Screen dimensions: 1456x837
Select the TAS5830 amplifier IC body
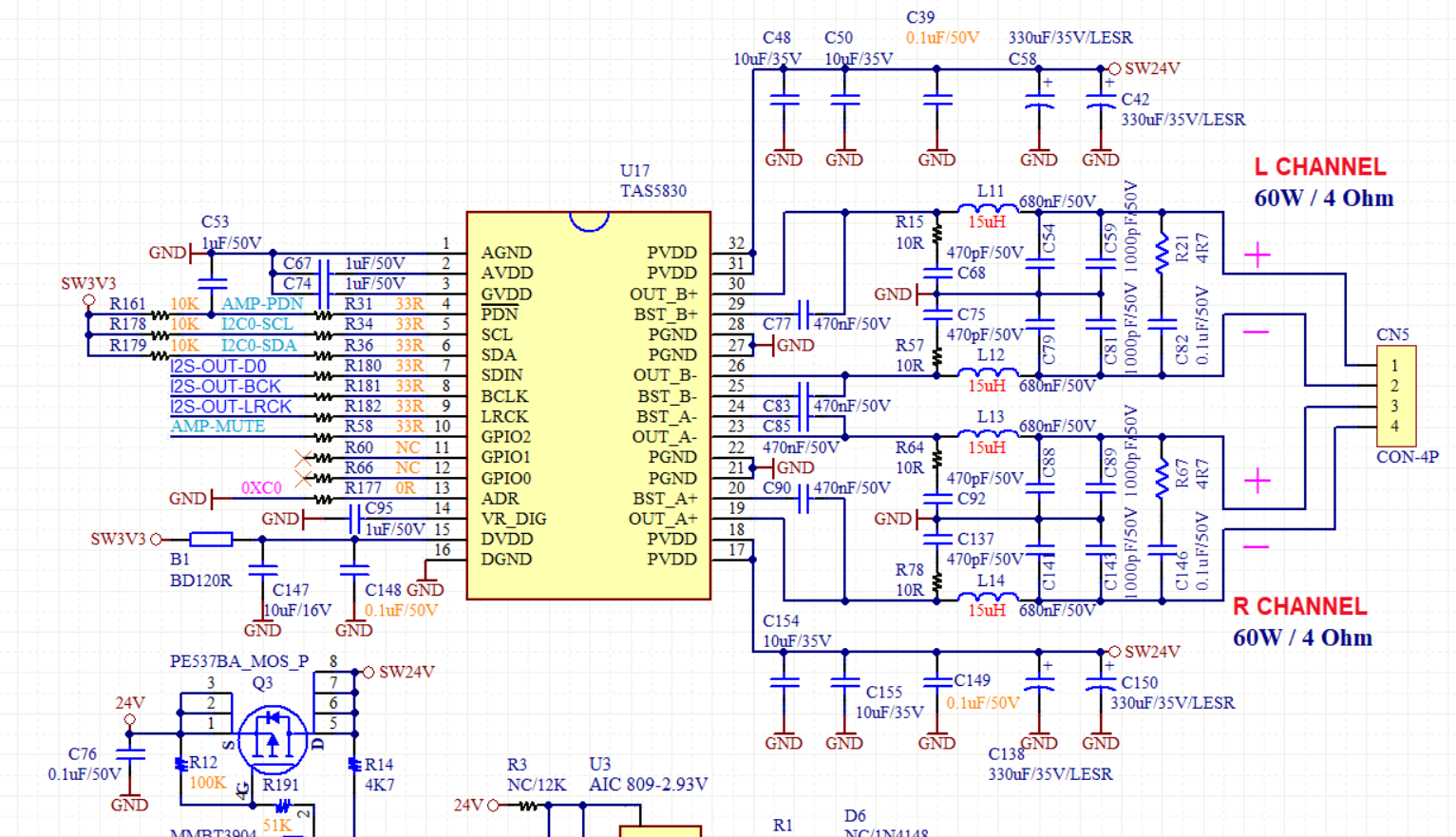pos(589,406)
